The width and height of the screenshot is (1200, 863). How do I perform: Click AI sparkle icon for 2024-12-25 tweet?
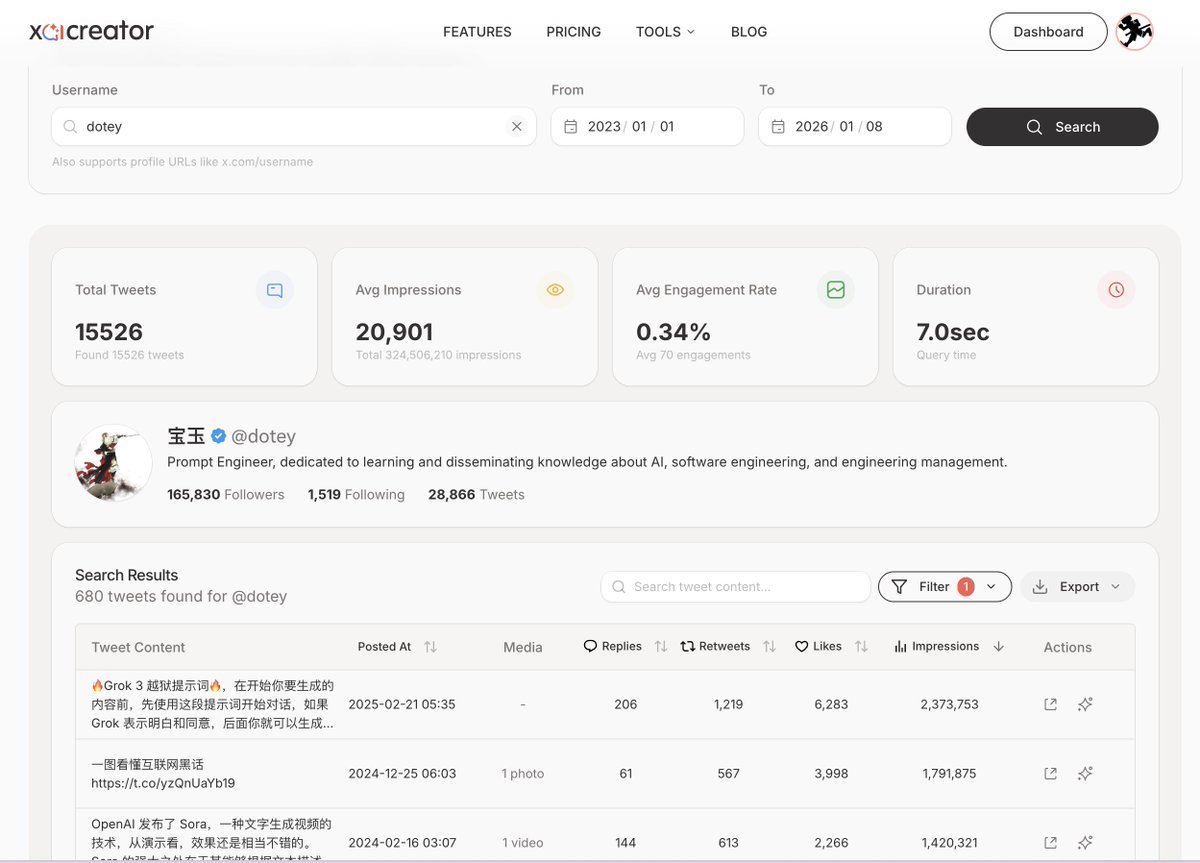1085,774
